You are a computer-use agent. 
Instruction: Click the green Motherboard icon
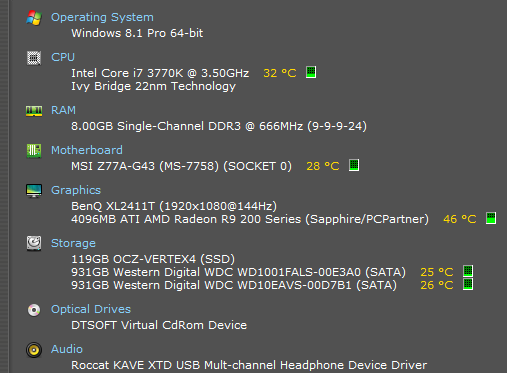[x=34, y=151]
